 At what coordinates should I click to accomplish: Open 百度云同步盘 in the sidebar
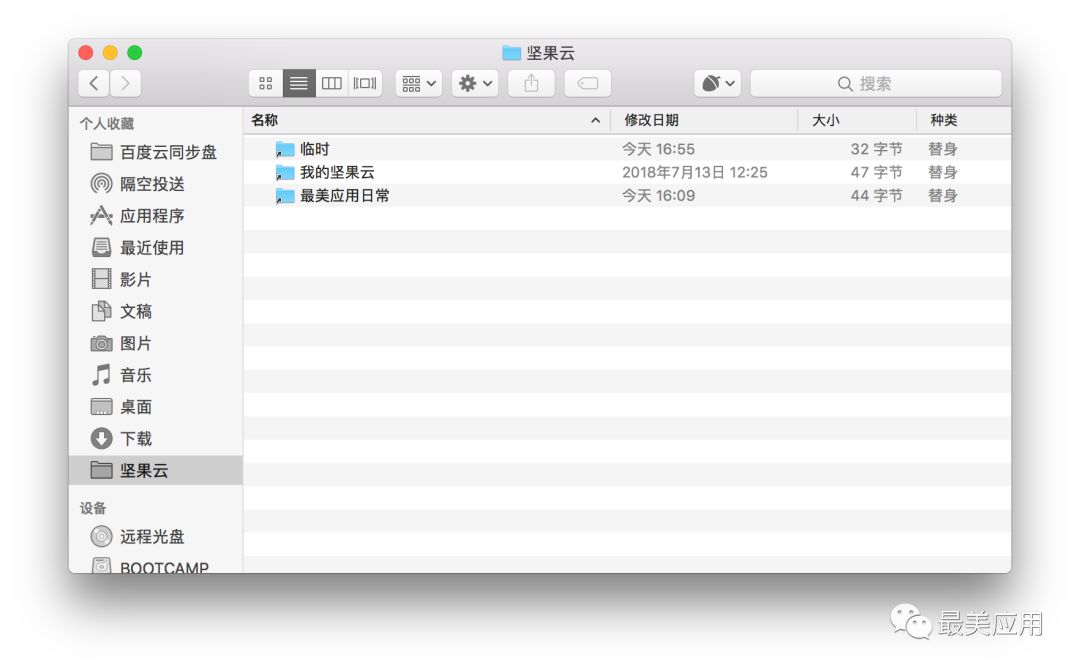[156, 152]
